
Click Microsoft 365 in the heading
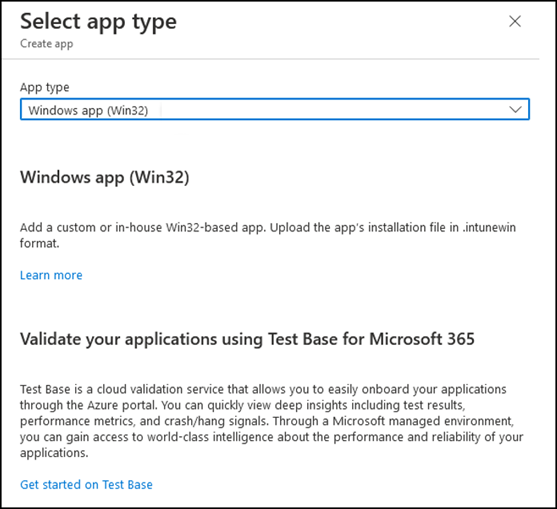coord(422,339)
